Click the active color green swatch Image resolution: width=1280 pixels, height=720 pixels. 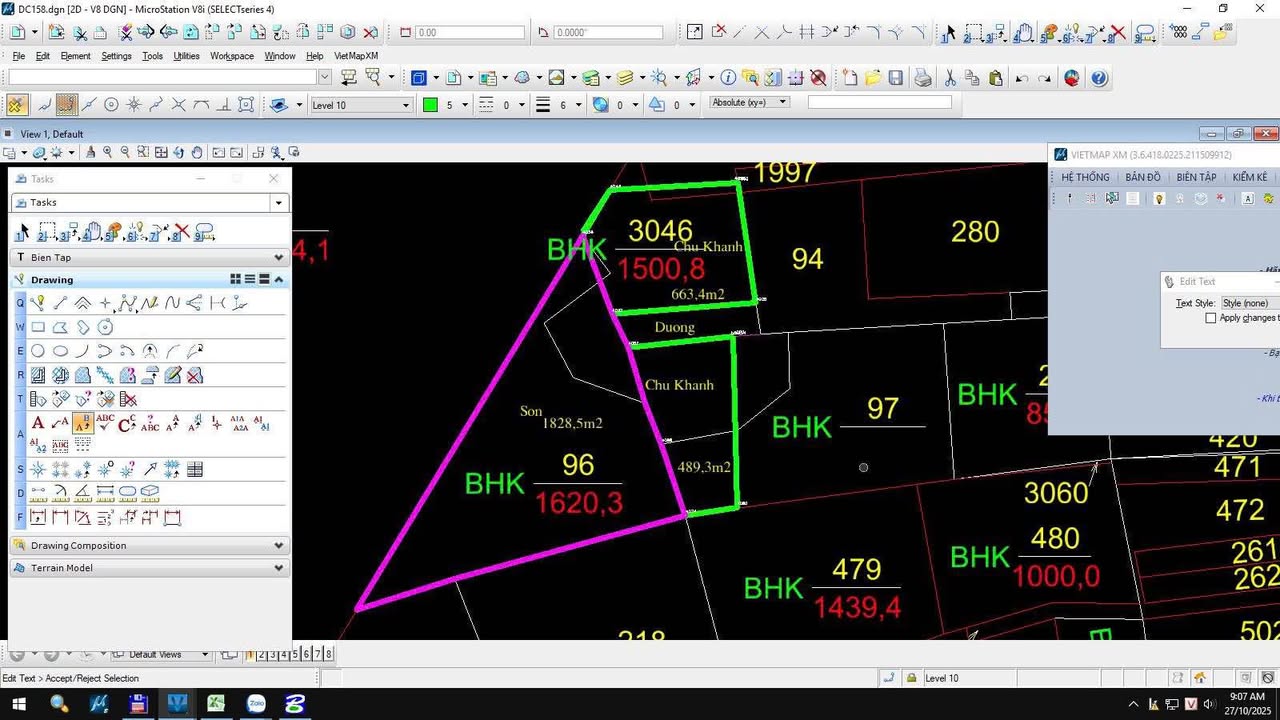pyautogui.click(x=430, y=105)
